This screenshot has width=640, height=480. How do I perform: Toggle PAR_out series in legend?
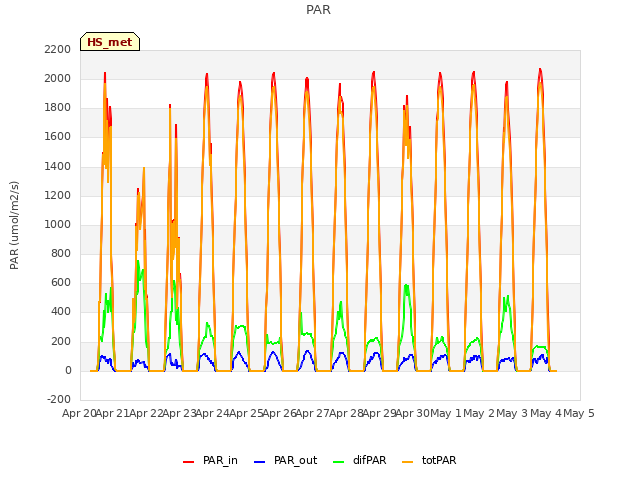[286, 460]
